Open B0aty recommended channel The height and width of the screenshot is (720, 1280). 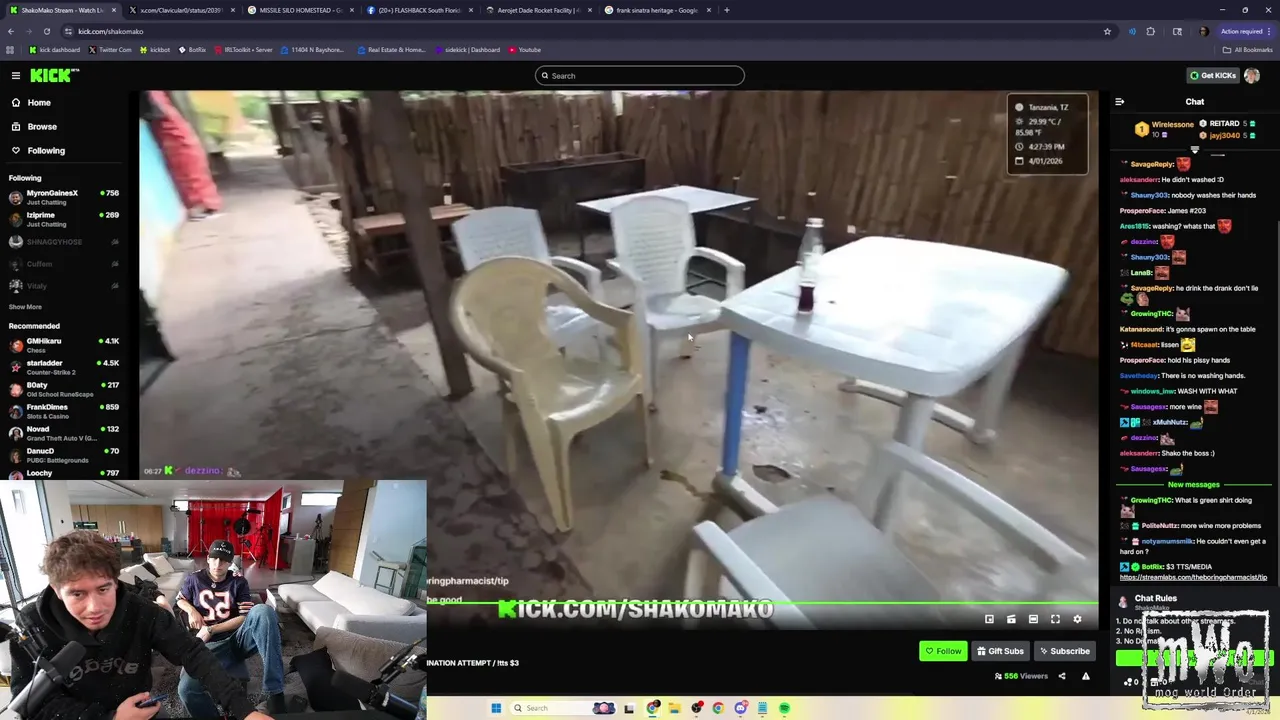click(x=63, y=389)
